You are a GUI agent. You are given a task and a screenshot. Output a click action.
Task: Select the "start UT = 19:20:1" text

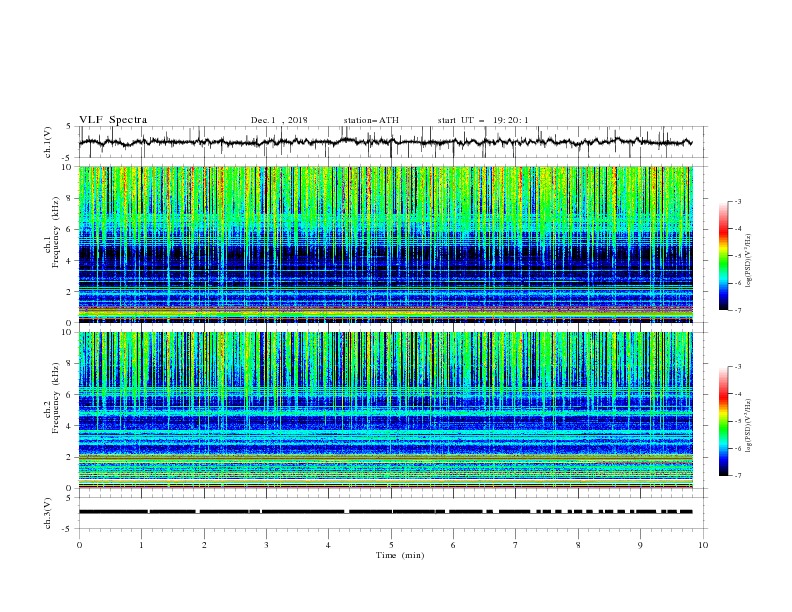click(x=483, y=120)
